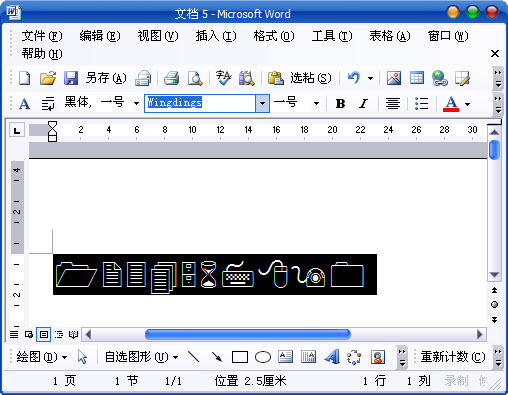508x395 pixels.
Task: Insert hyperlink globe icon
Action: [x=440, y=78]
